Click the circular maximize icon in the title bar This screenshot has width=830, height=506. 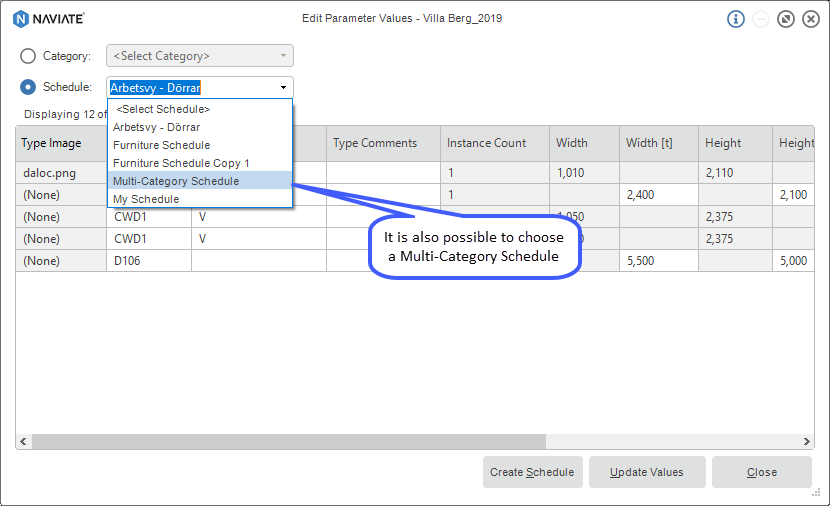coord(786,19)
